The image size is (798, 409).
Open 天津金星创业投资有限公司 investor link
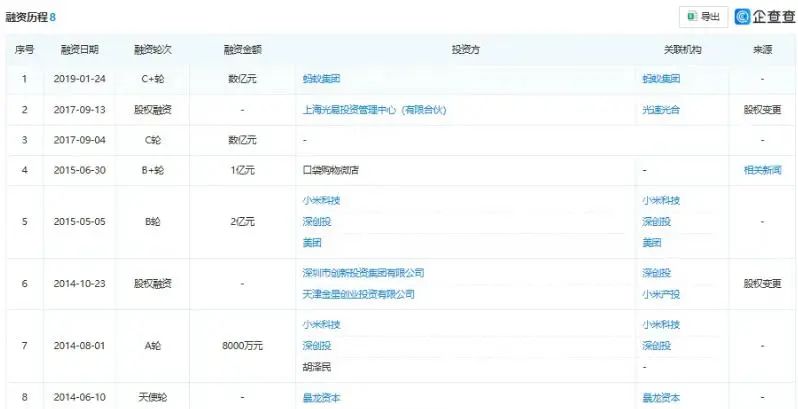tap(358, 294)
